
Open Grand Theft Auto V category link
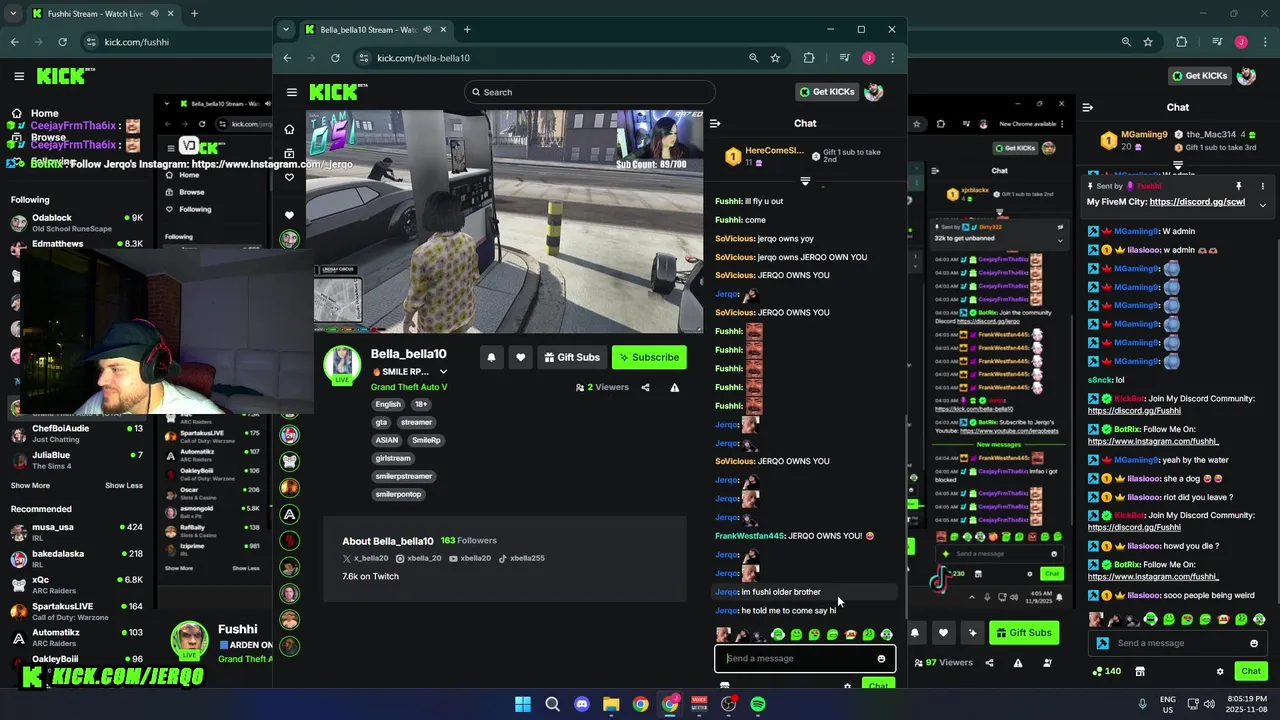409,387
